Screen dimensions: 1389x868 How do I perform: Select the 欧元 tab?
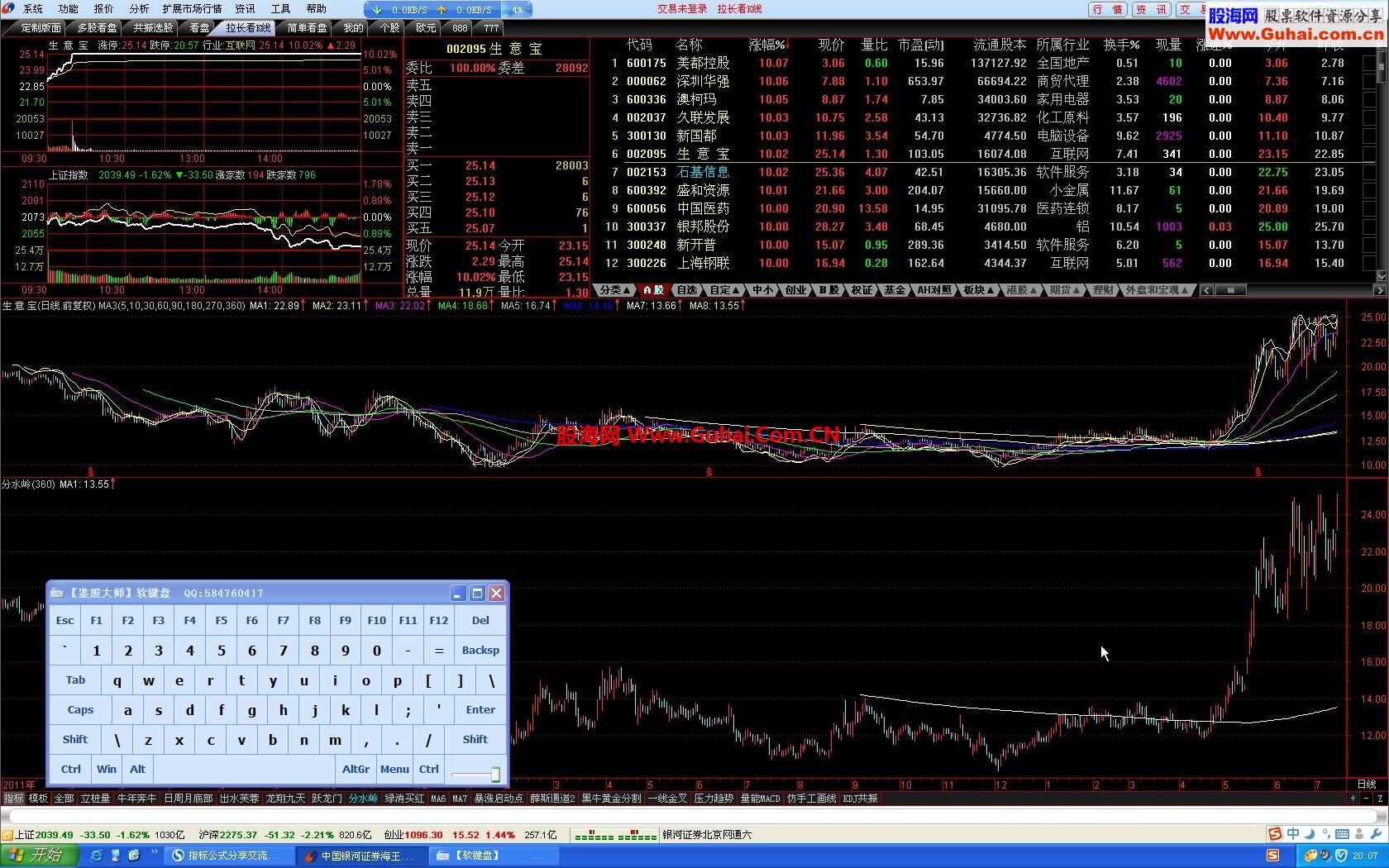pyautogui.click(x=426, y=27)
